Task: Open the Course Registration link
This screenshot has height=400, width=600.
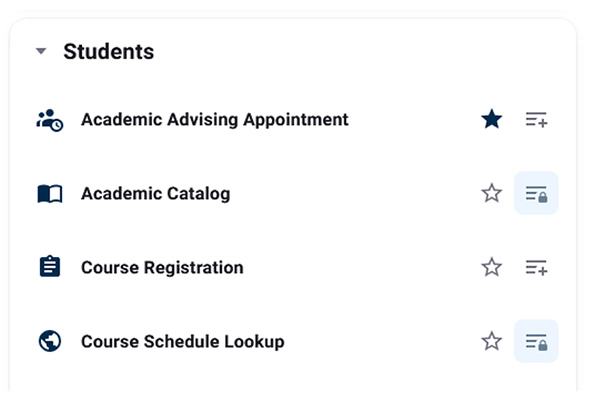Action: point(162,268)
